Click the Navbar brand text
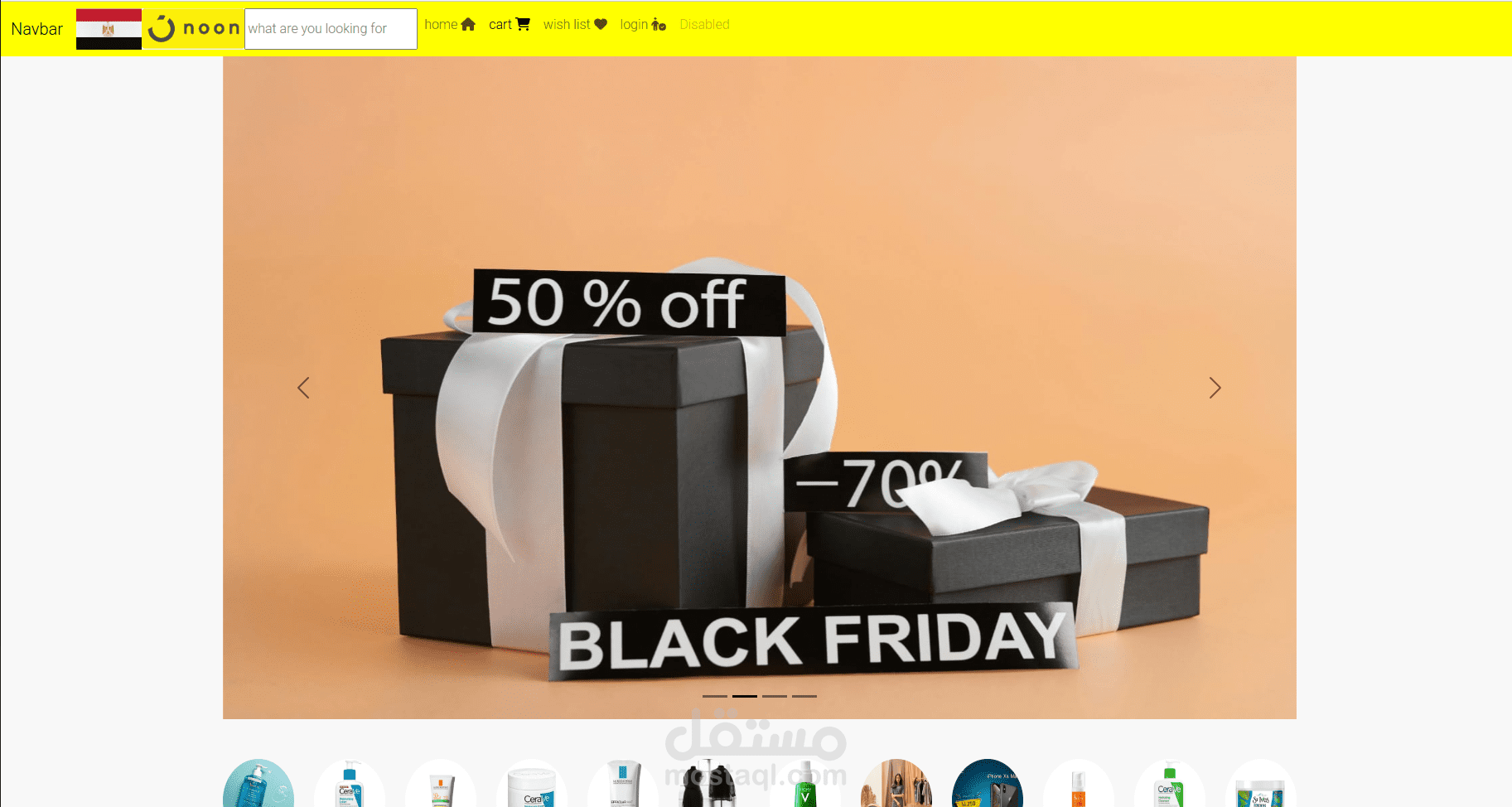Image resolution: width=1512 pixels, height=807 pixels. click(37, 29)
